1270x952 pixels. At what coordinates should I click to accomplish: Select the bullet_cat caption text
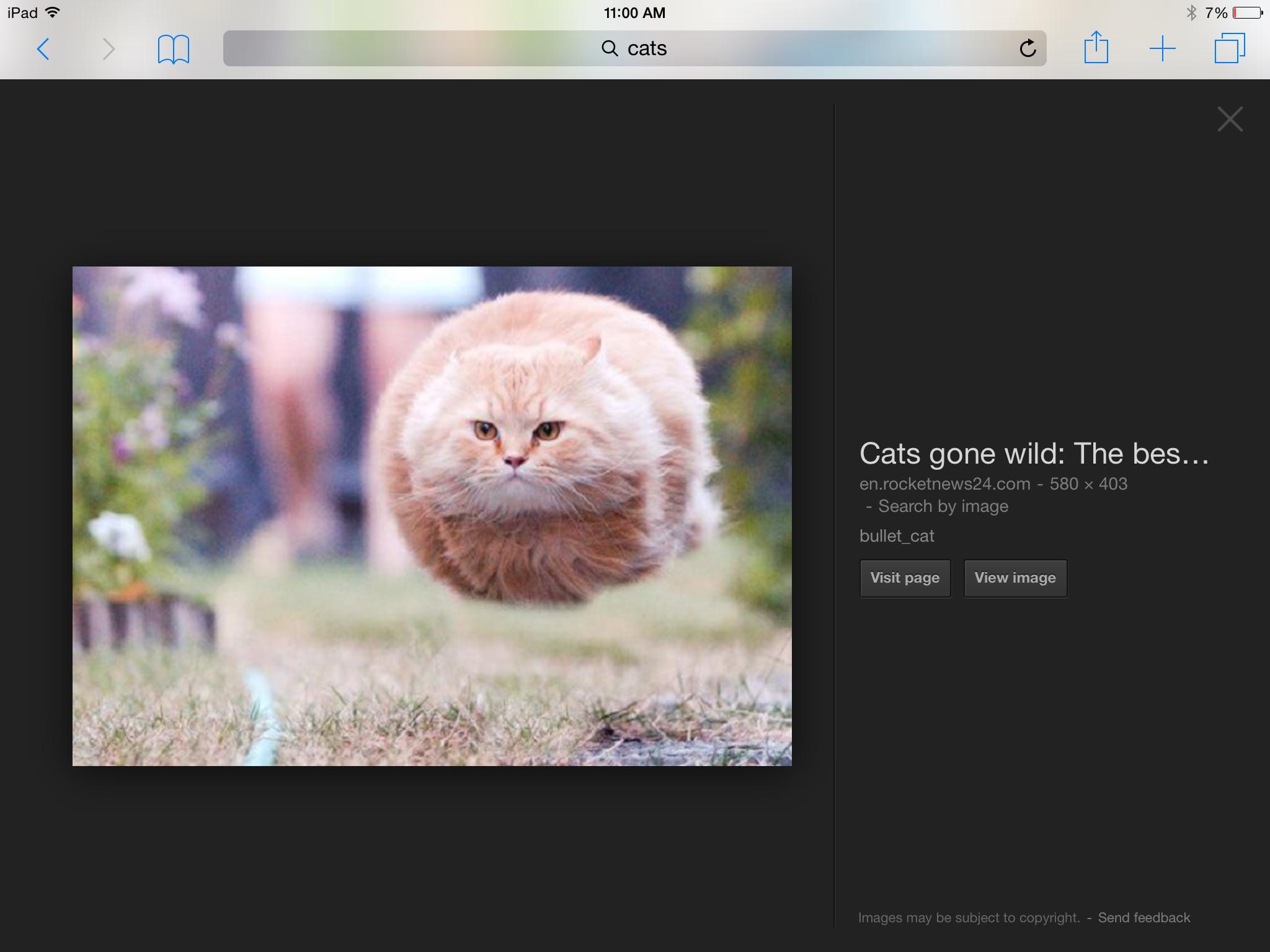897,536
